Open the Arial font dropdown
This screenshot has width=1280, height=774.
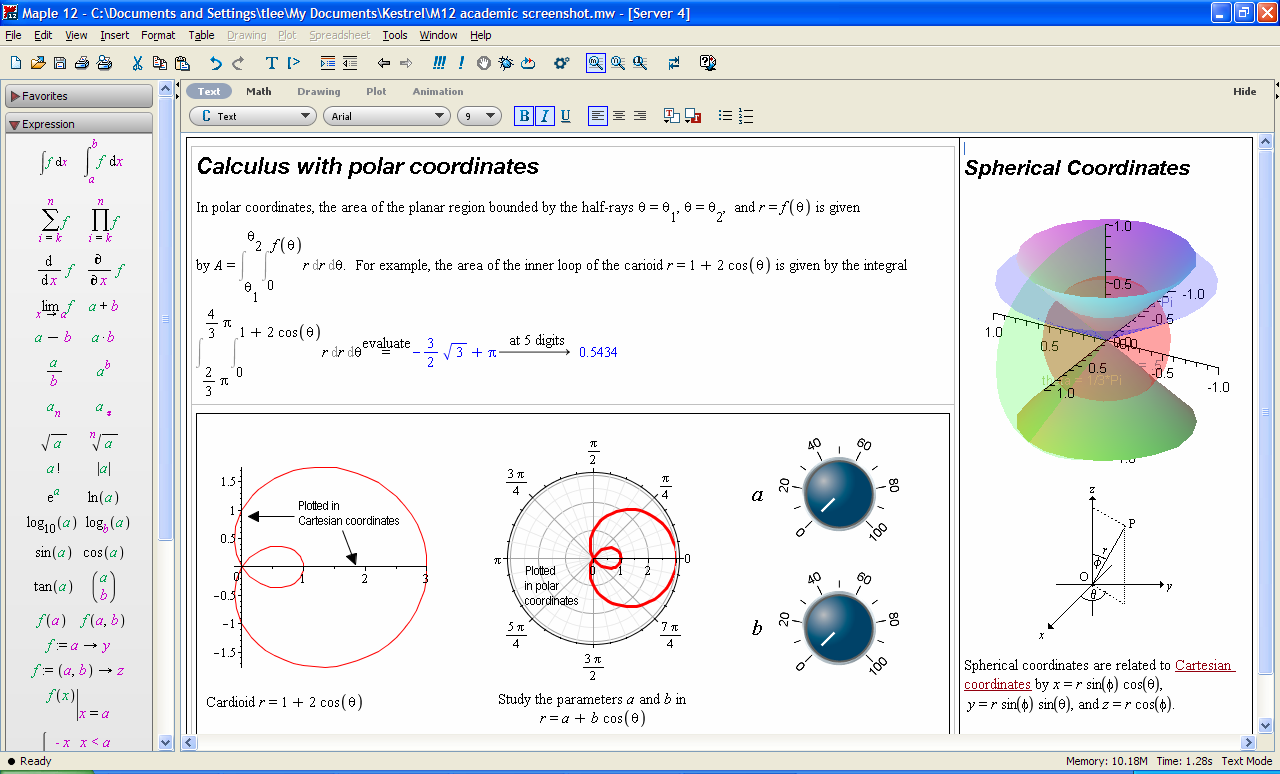point(387,116)
